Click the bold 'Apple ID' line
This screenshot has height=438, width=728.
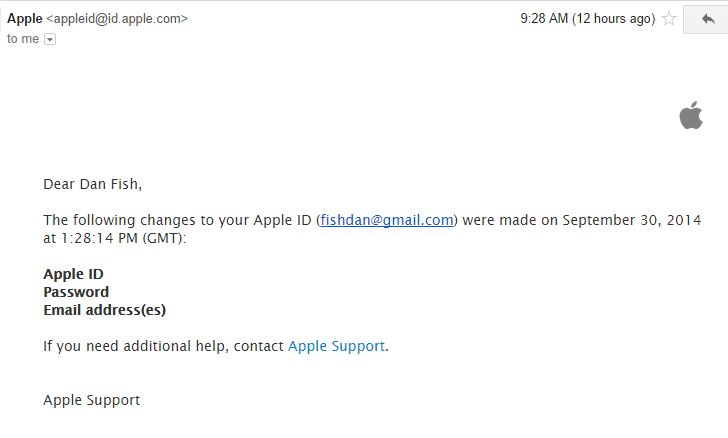tap(73, 274)
